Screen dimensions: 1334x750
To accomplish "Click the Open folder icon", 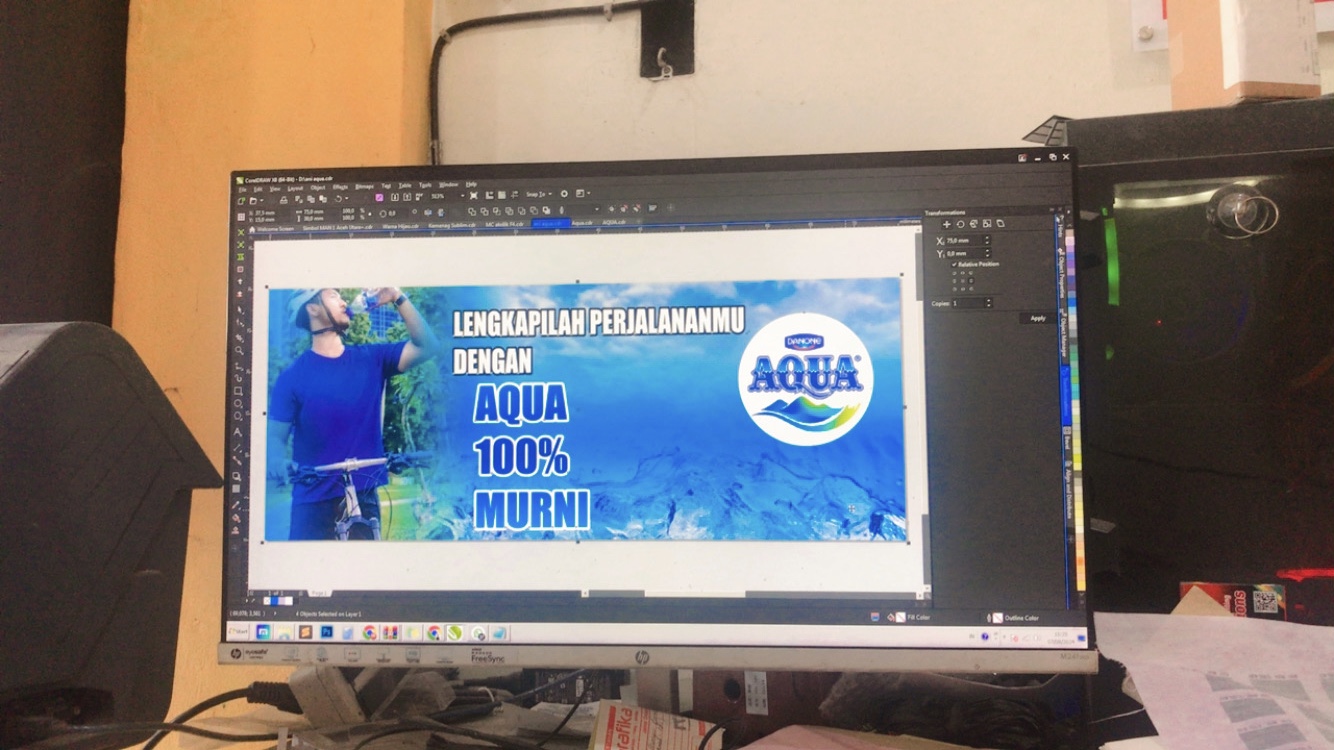I will click(251, 200).
